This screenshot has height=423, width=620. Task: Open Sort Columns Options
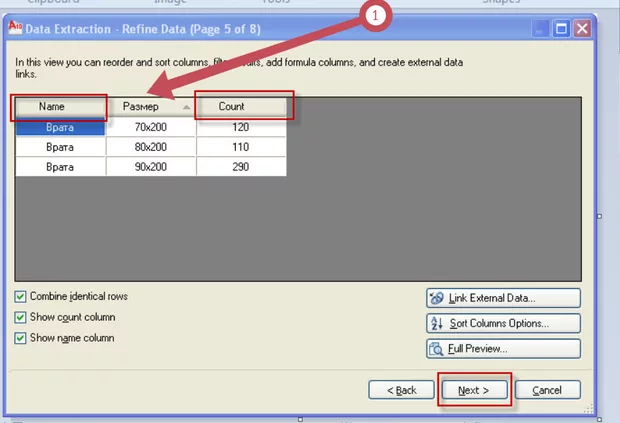(503, 323)
